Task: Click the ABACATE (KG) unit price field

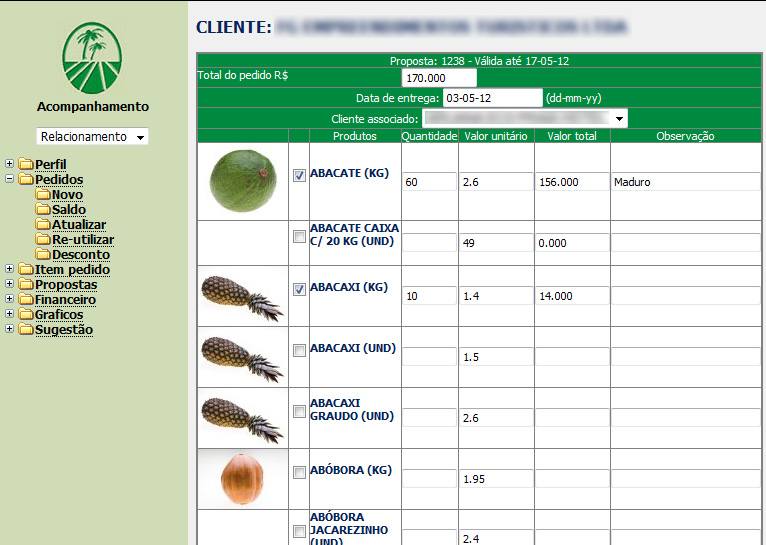Action: coord(496,182)
